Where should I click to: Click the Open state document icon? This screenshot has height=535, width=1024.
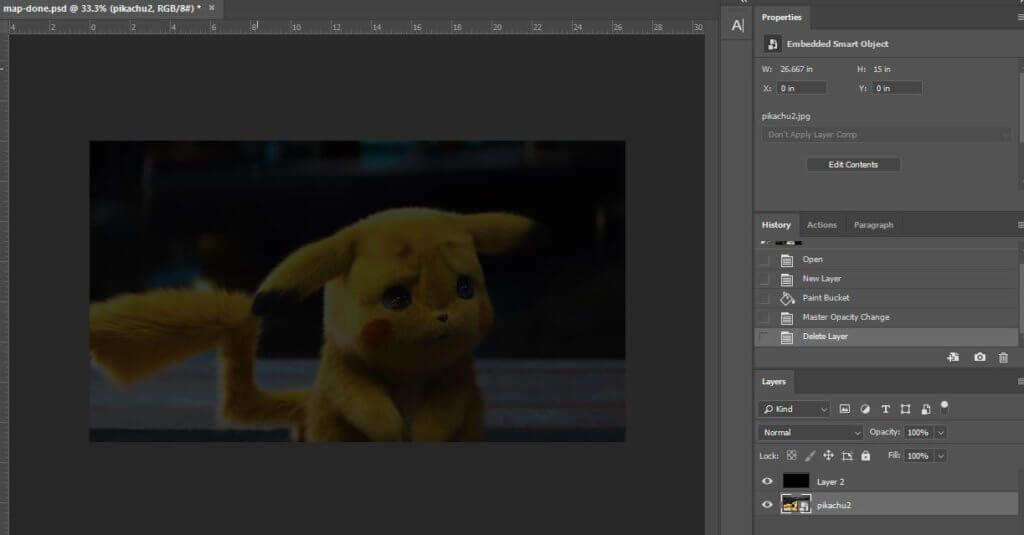787,260
